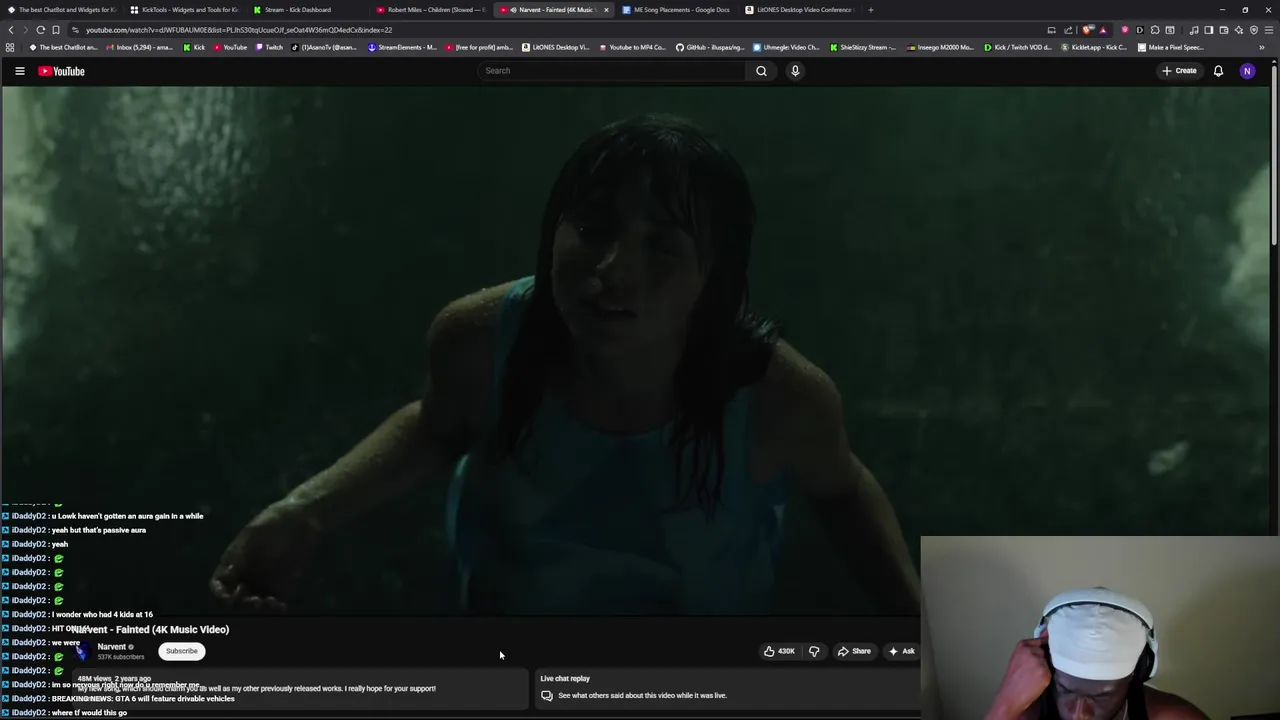
Task: Switch to Robert Miles - Children tab
Action: click(x=431, y=10)
